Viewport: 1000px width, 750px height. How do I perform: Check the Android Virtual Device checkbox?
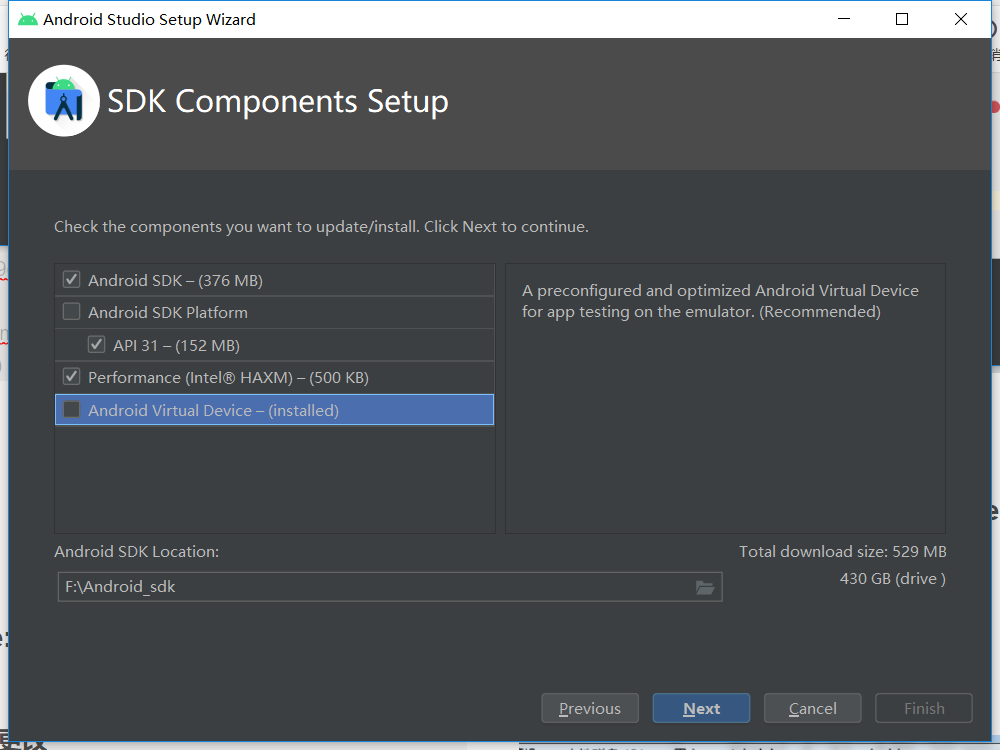click(x=71, y=410)
